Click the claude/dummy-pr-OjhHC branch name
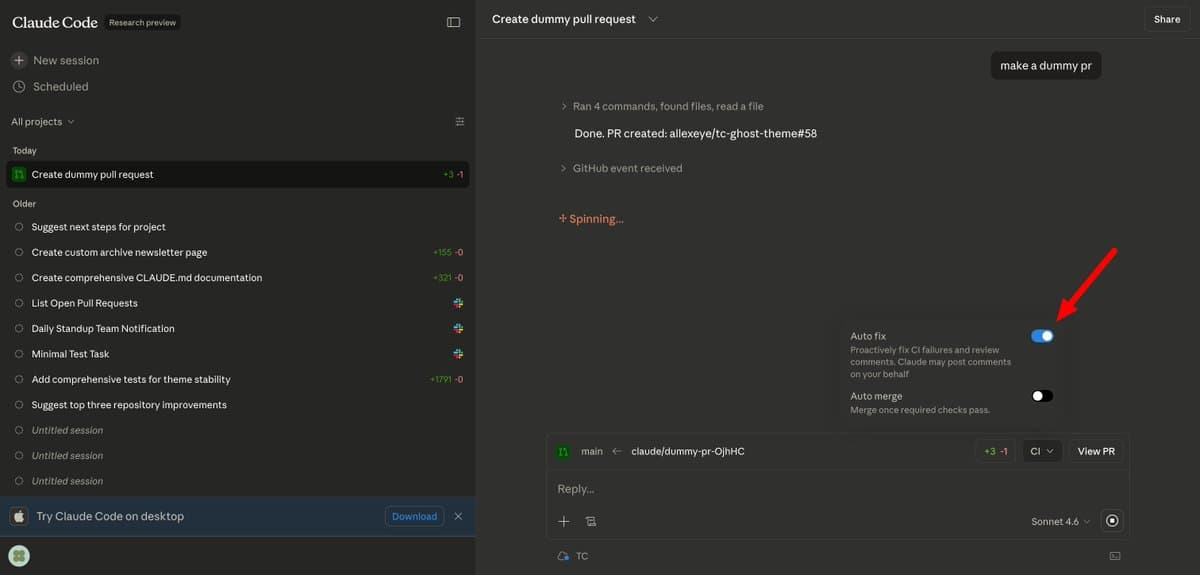The image size is (1200, 575). coord(688,451)
